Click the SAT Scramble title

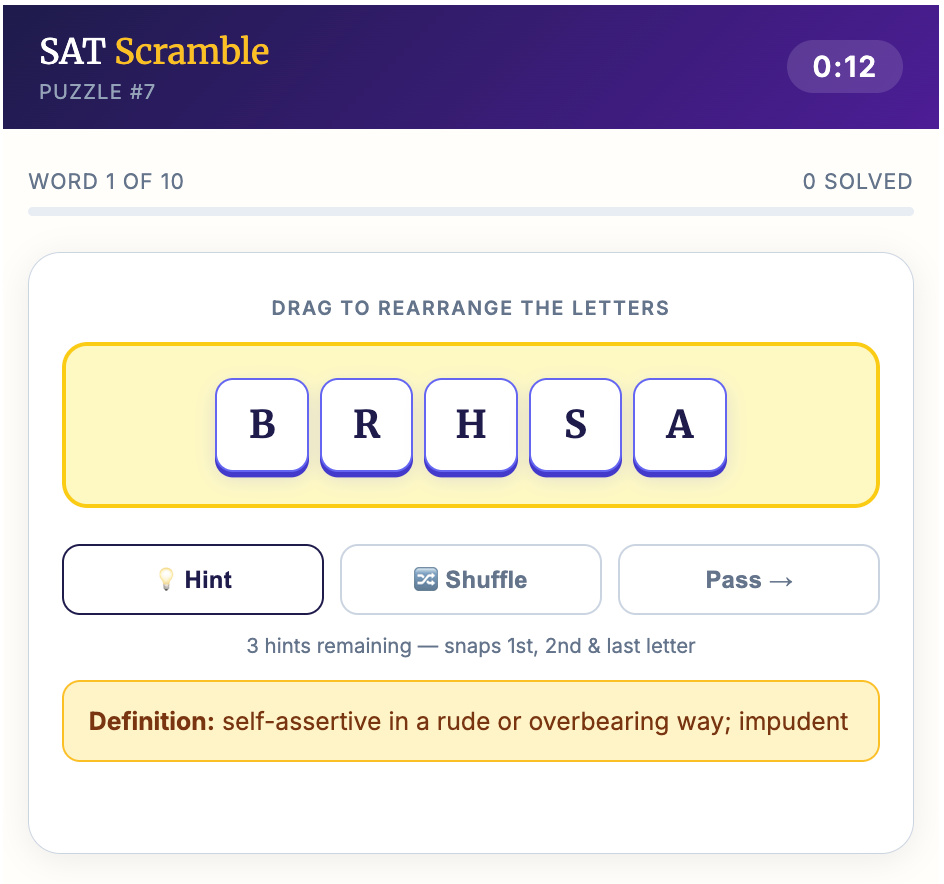coord(154,51)
